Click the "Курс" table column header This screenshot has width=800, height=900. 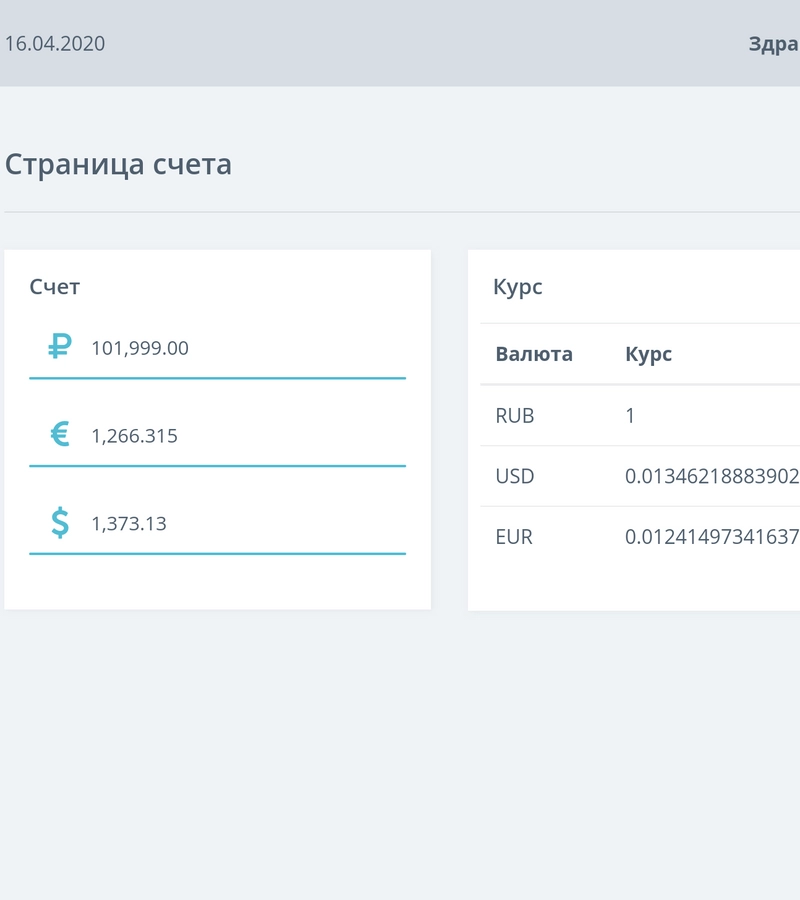click(x=648, y=354)
